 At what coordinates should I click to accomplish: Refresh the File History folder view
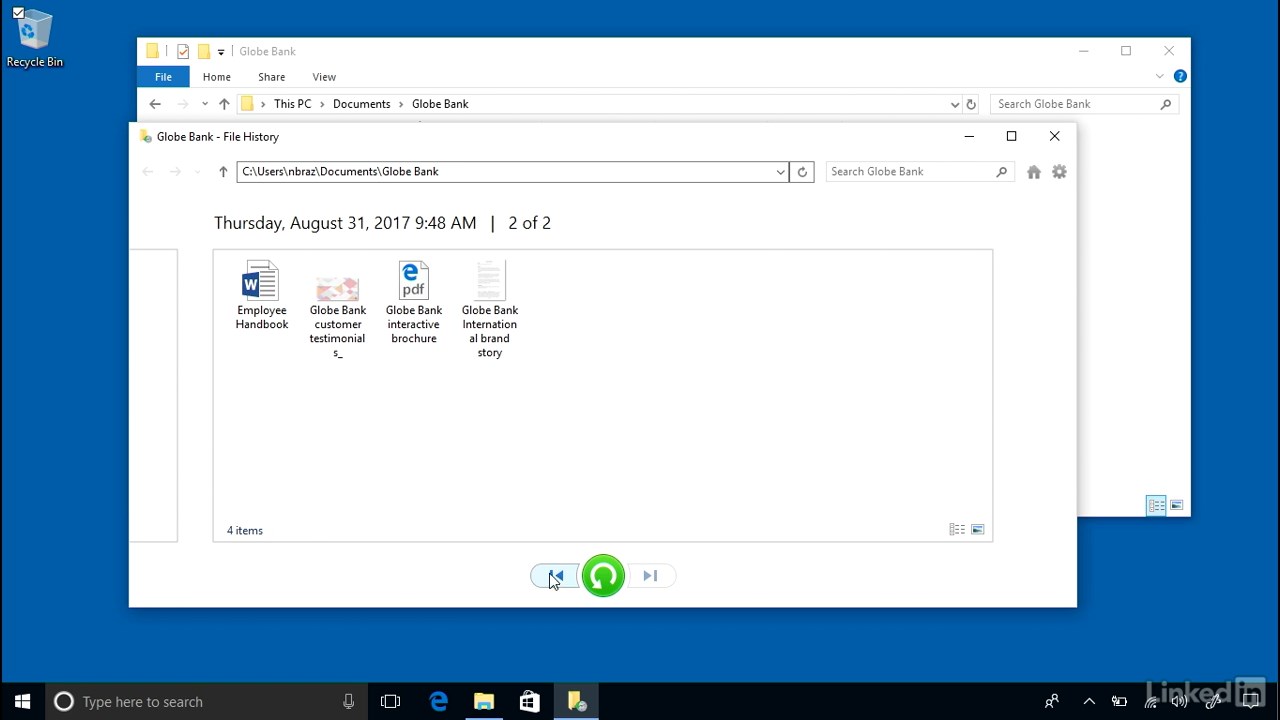(802, 172)
